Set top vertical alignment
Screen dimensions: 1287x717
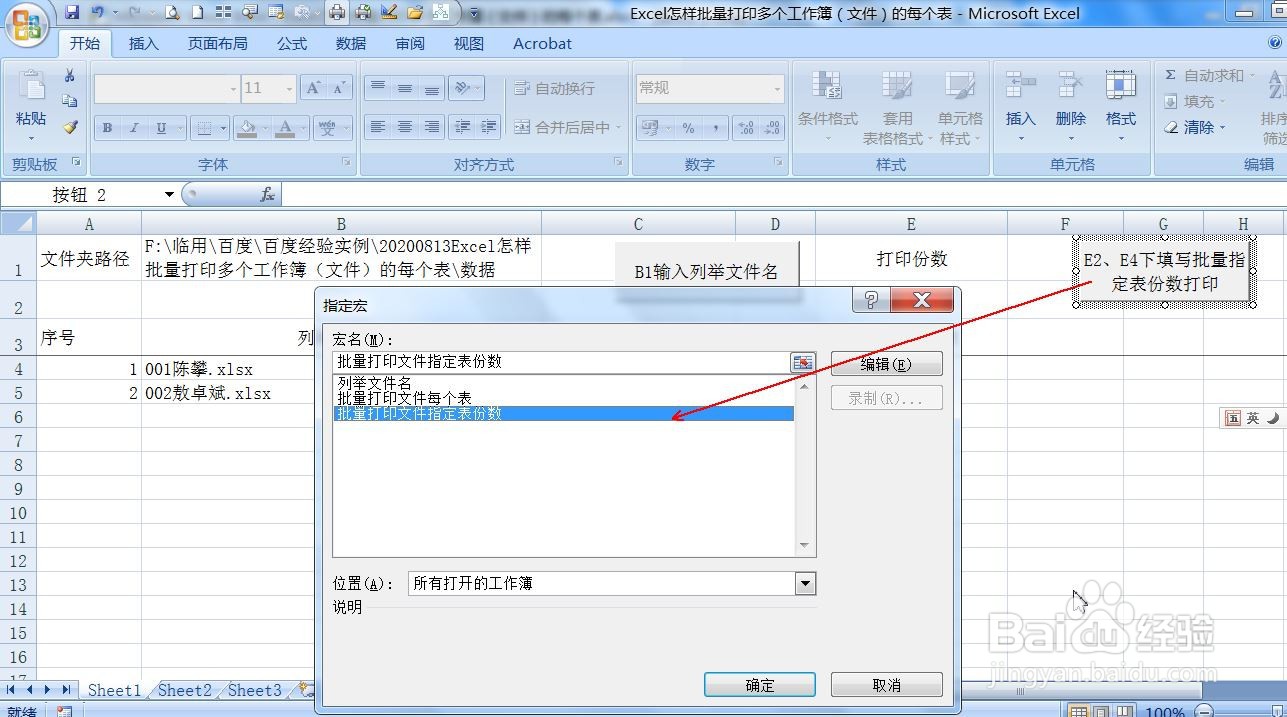click(x=378, y=88)
